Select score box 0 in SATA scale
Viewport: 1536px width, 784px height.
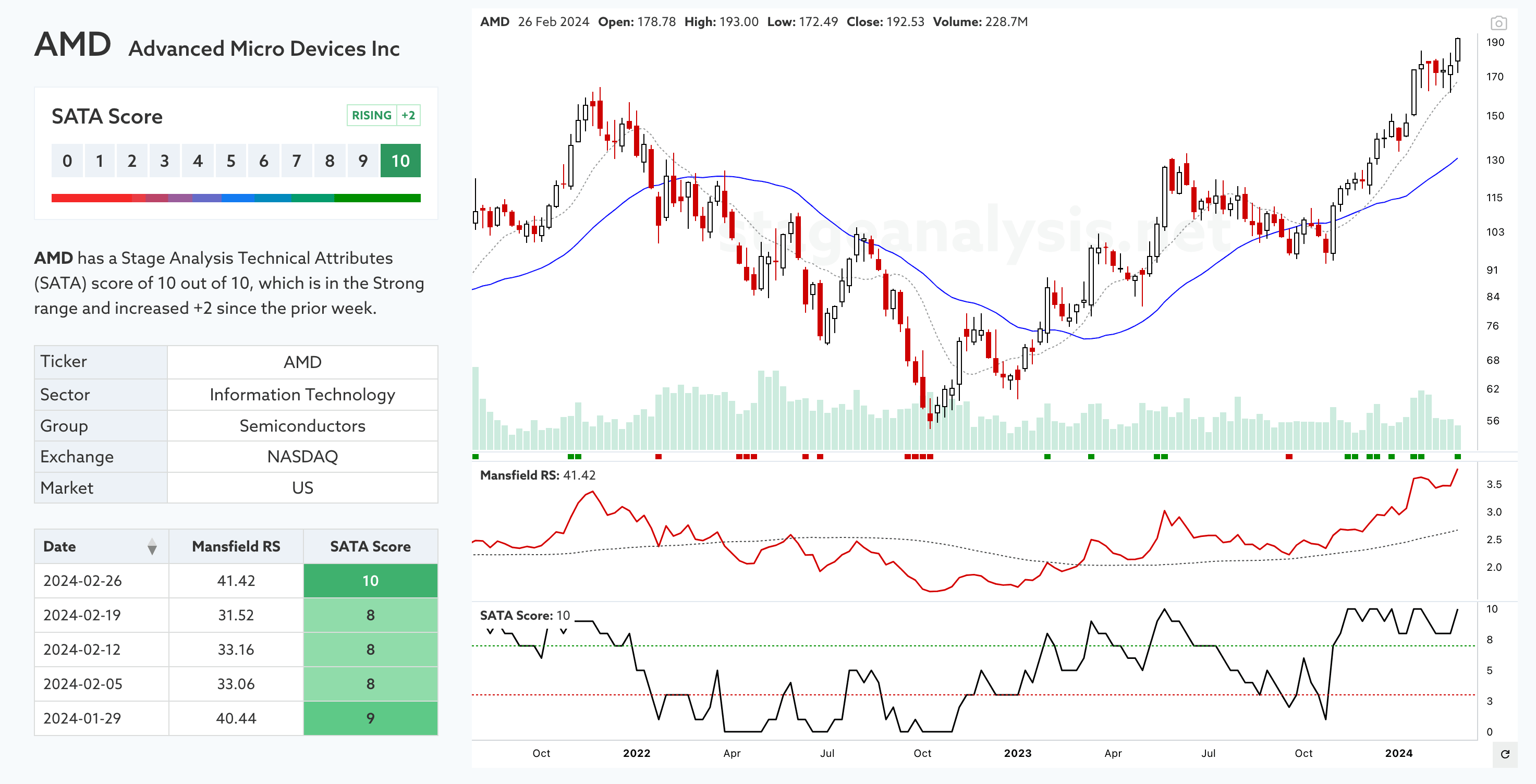click(x=67, y=161)
